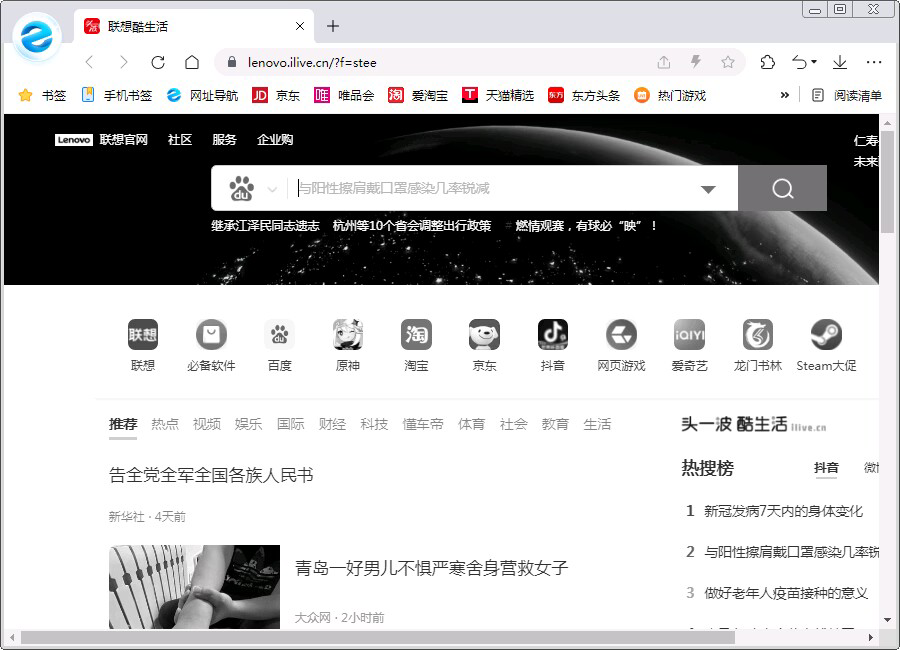Open the 网页游戏 shortcut icon
The image size is (900, 650).
(622, 334)
